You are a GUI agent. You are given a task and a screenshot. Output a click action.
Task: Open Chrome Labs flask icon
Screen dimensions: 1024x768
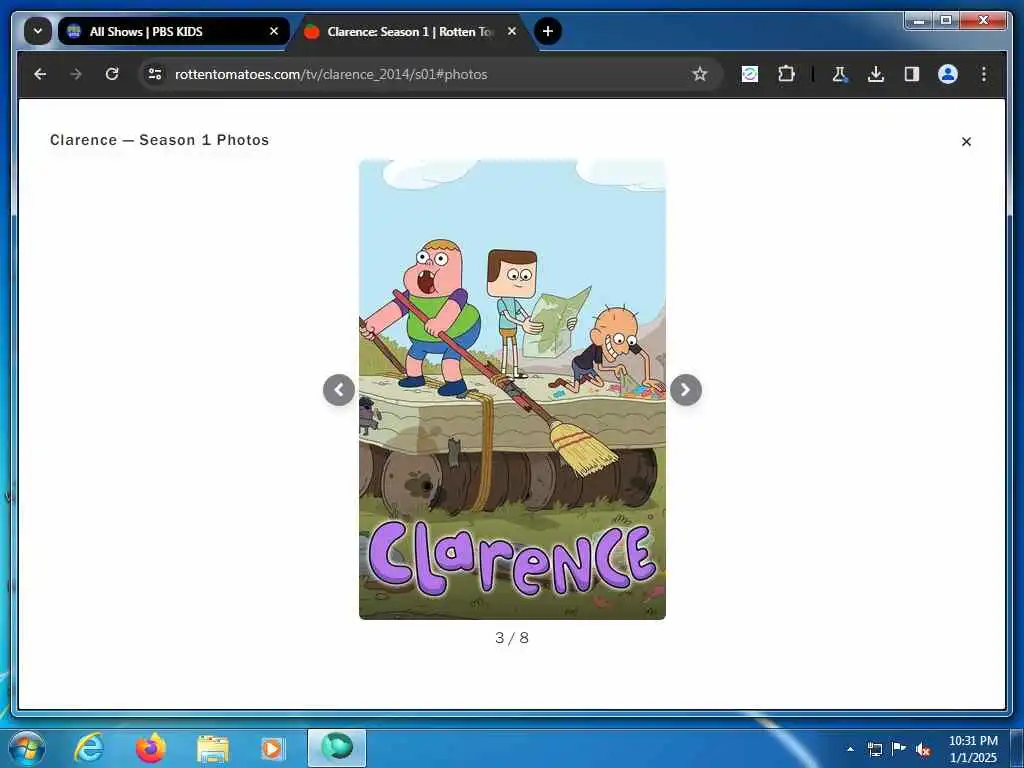[840, 74]
